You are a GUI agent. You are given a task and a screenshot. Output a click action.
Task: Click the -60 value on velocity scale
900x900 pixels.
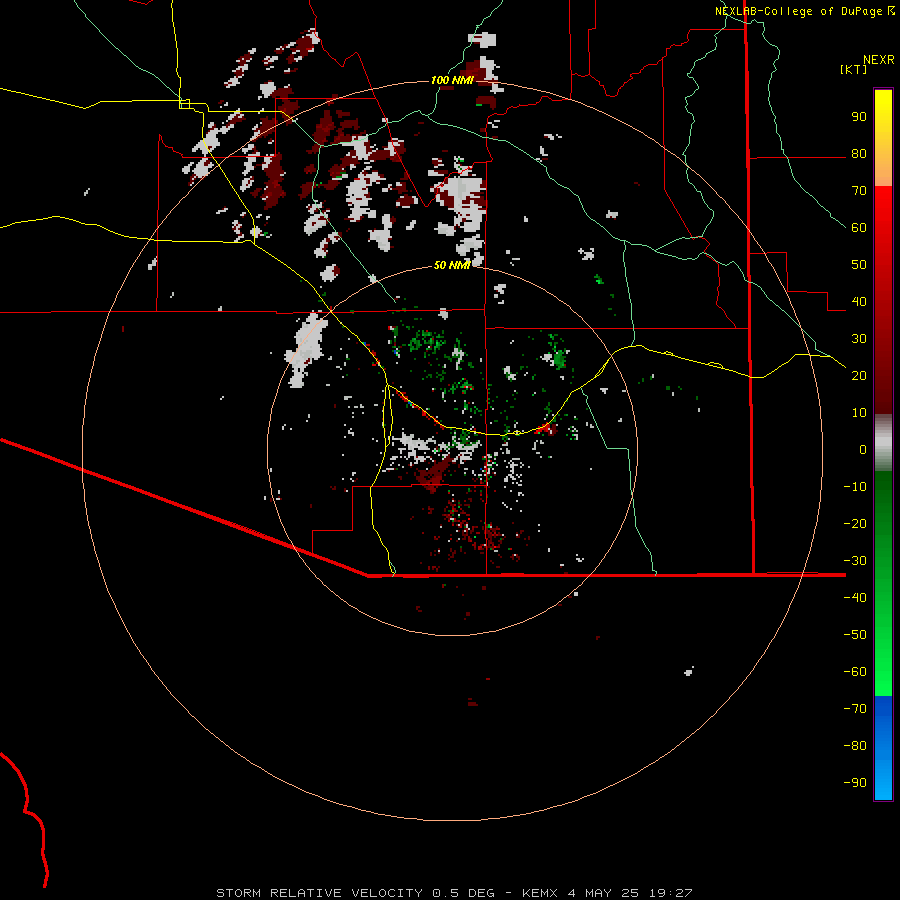coord(855,672)
